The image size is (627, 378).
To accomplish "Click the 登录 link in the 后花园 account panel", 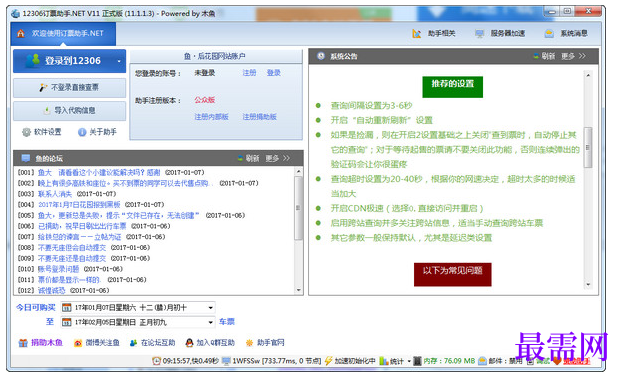I will click(274, 73).
